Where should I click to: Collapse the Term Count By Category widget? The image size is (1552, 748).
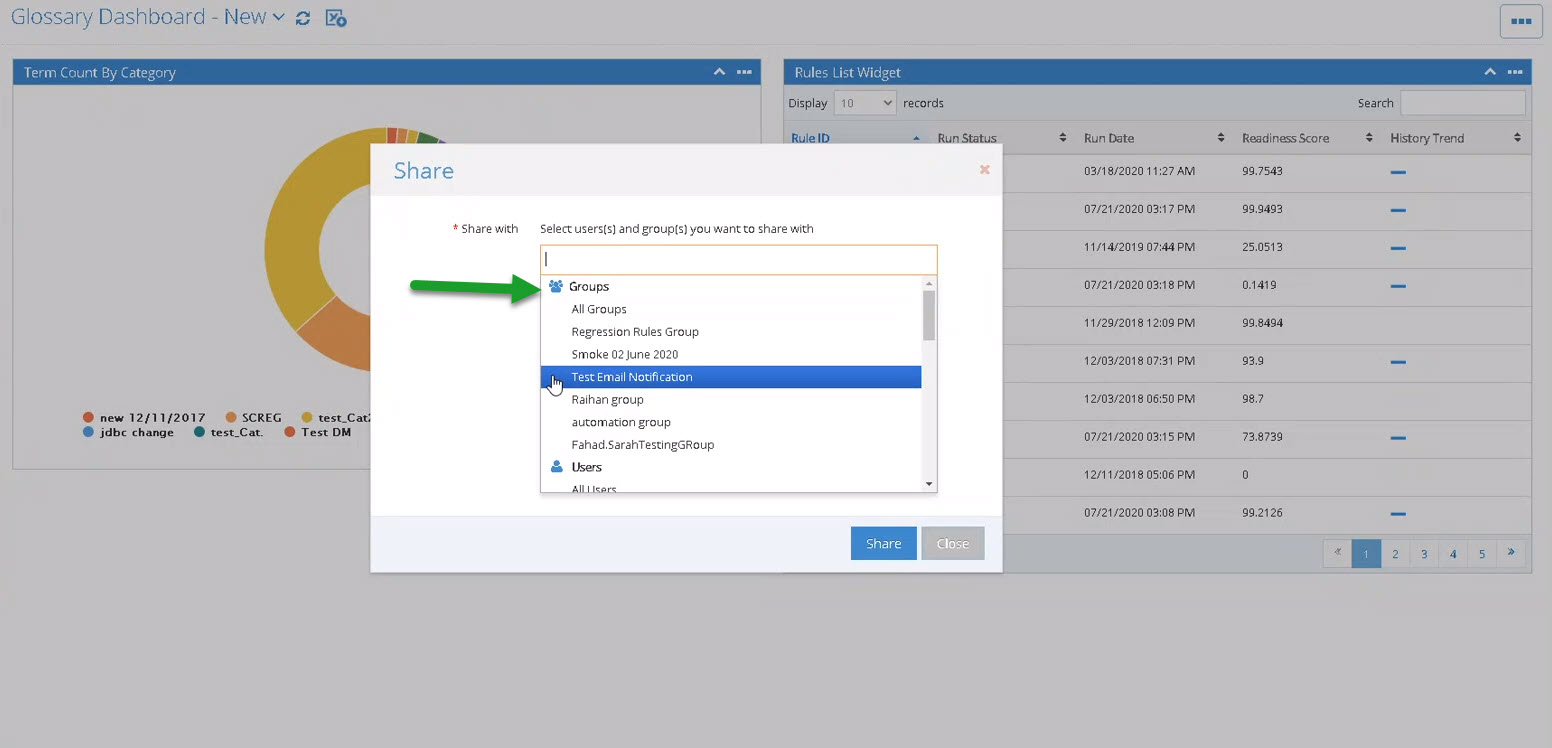[719, 72]
